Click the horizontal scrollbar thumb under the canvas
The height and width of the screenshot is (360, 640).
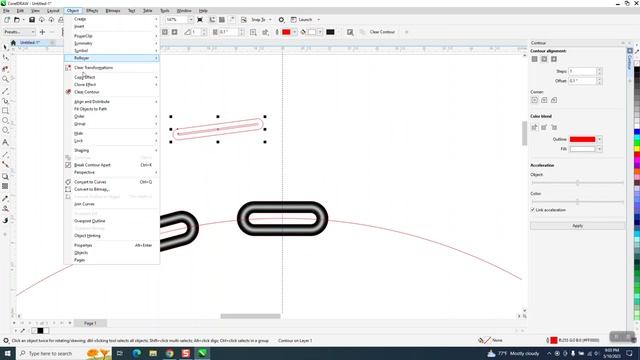coord(250,316)
